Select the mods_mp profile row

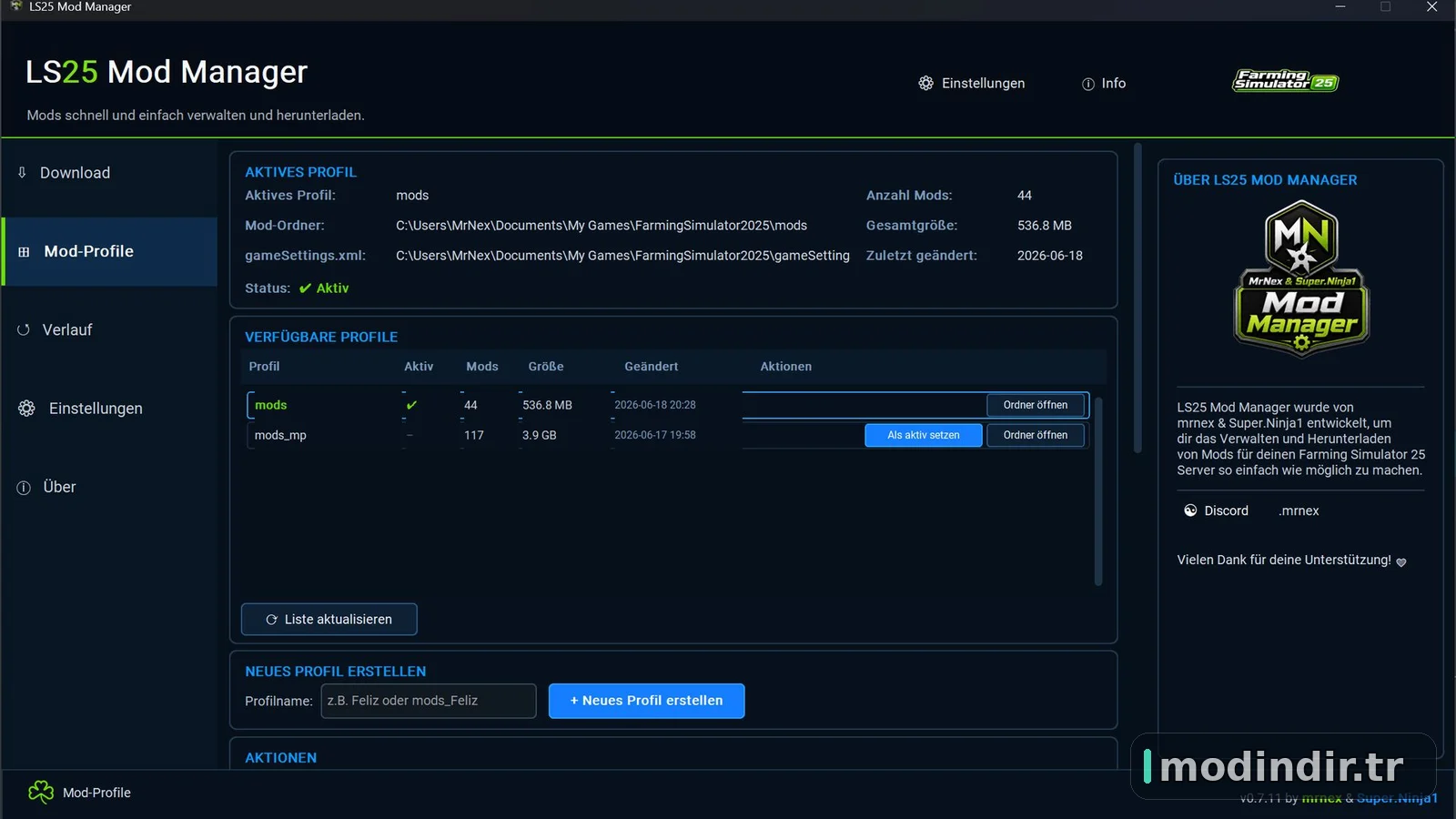[x=668, y=435]
